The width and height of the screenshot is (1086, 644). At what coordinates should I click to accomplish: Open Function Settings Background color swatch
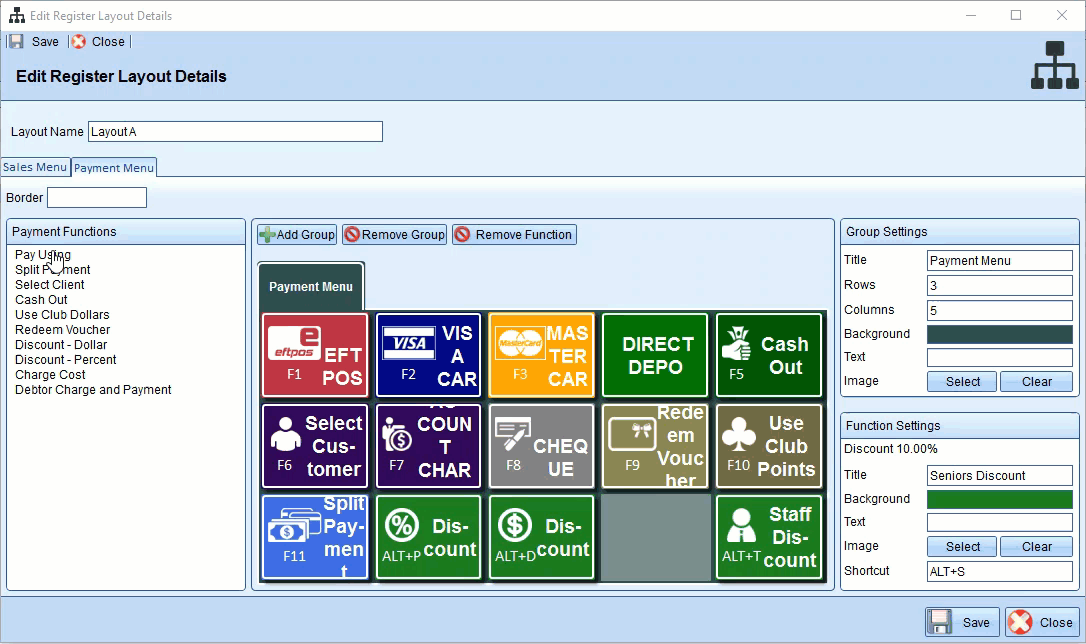point(999,499)
